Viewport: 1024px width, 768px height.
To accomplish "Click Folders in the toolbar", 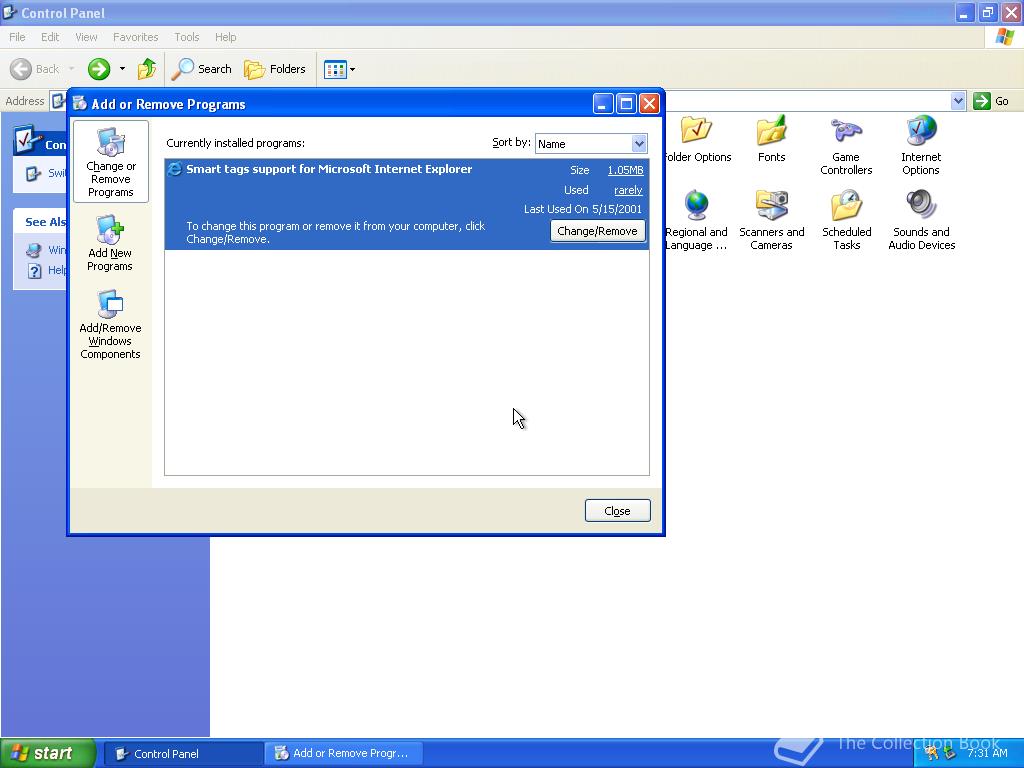I will pyautogui.click(x=274, y=69).
